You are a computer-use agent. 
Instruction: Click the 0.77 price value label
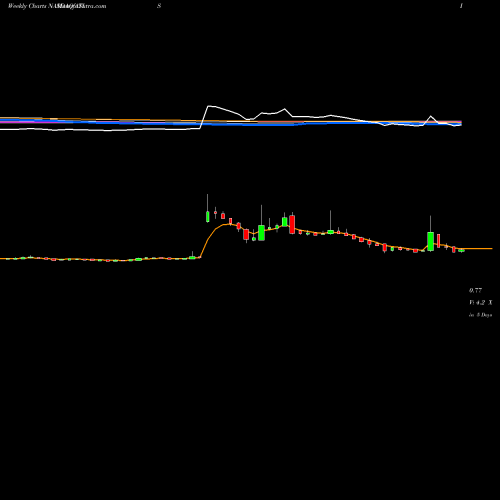(475, 290)
